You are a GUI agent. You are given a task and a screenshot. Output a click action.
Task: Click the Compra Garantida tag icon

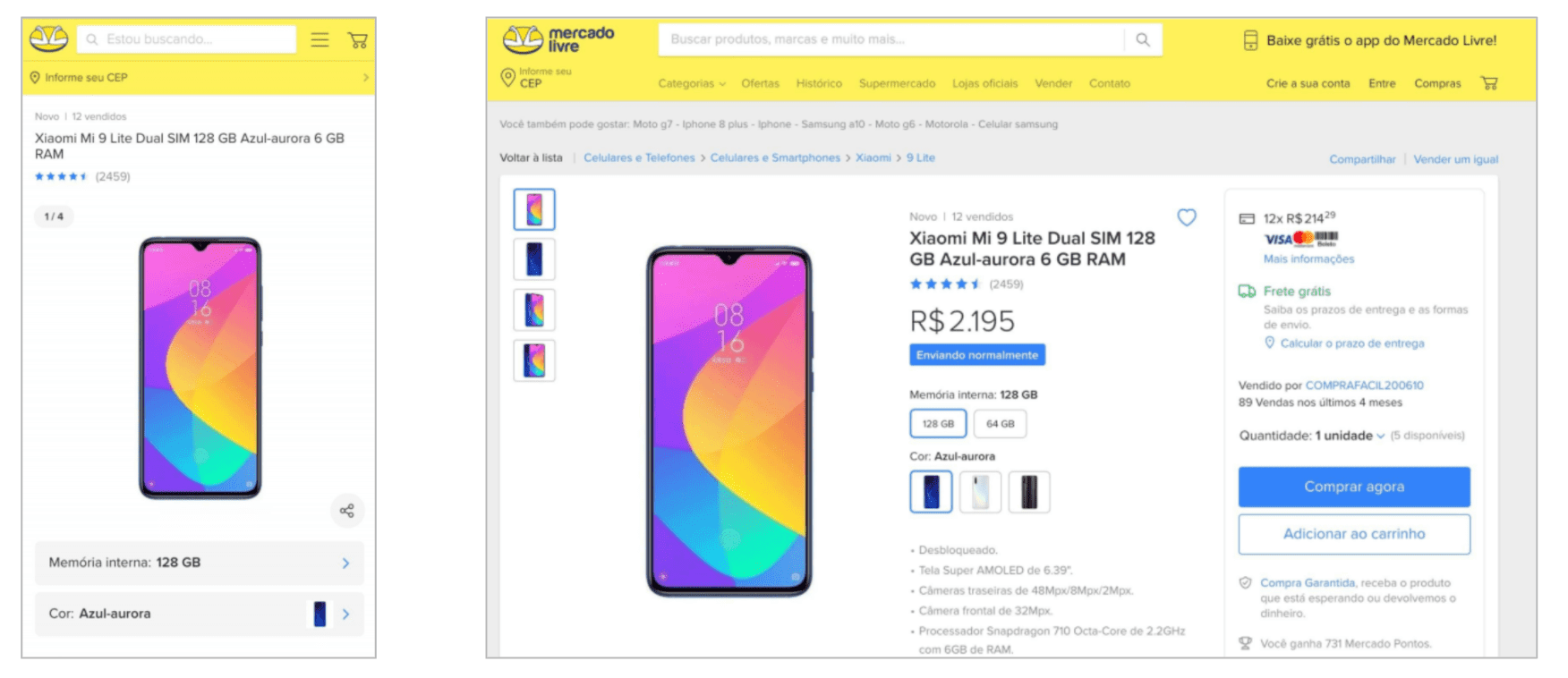pyautogui.click(x=1245, y=582)
